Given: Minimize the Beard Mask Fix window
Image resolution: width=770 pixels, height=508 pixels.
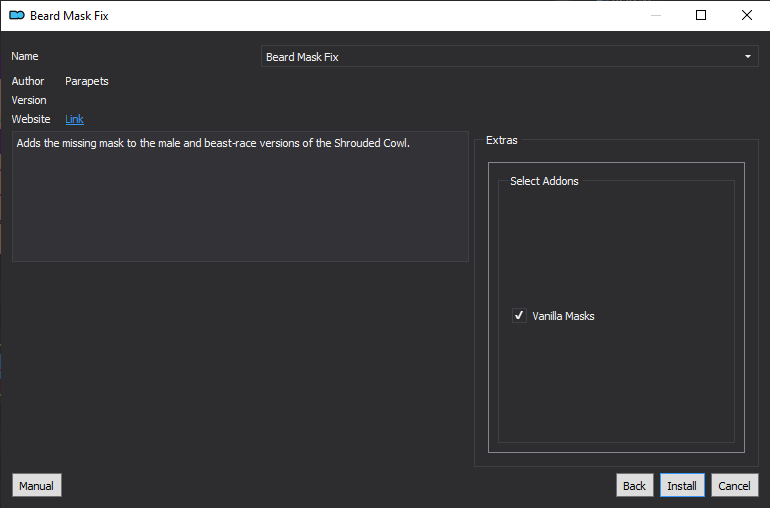Looking at the screenshot, I should point(656,16).
